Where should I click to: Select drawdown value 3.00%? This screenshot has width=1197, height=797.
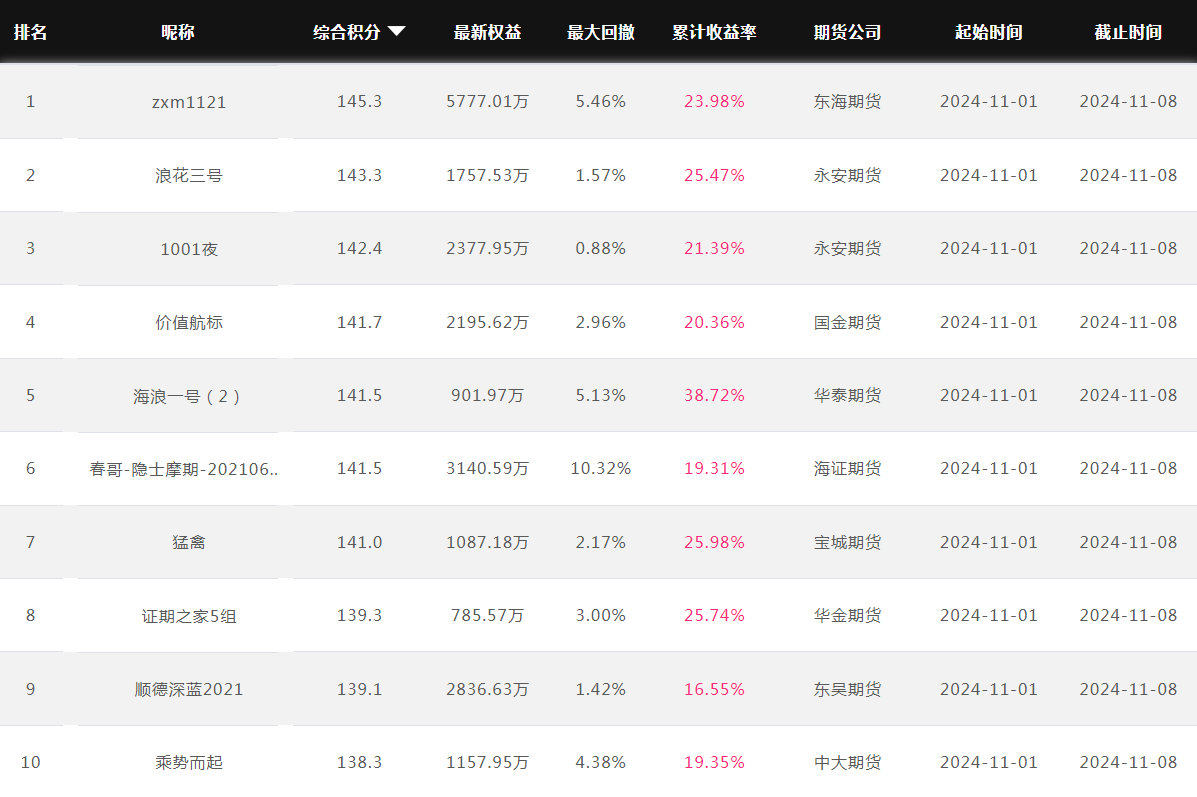point(601,615)
